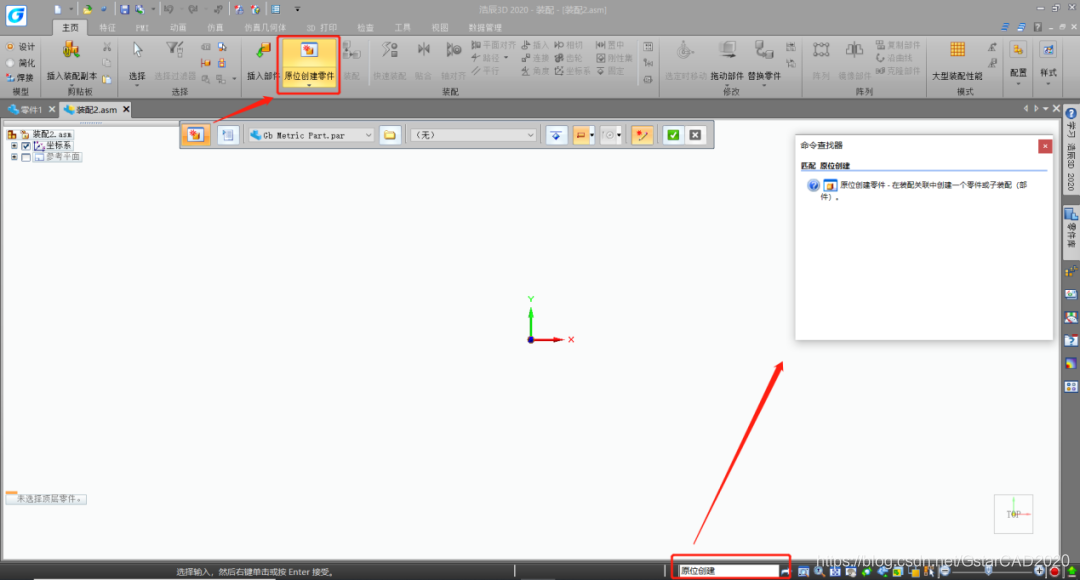This screenshot has height=580, width=1080.
Task: Click the fit view icon in status bar
Action: 835,571
